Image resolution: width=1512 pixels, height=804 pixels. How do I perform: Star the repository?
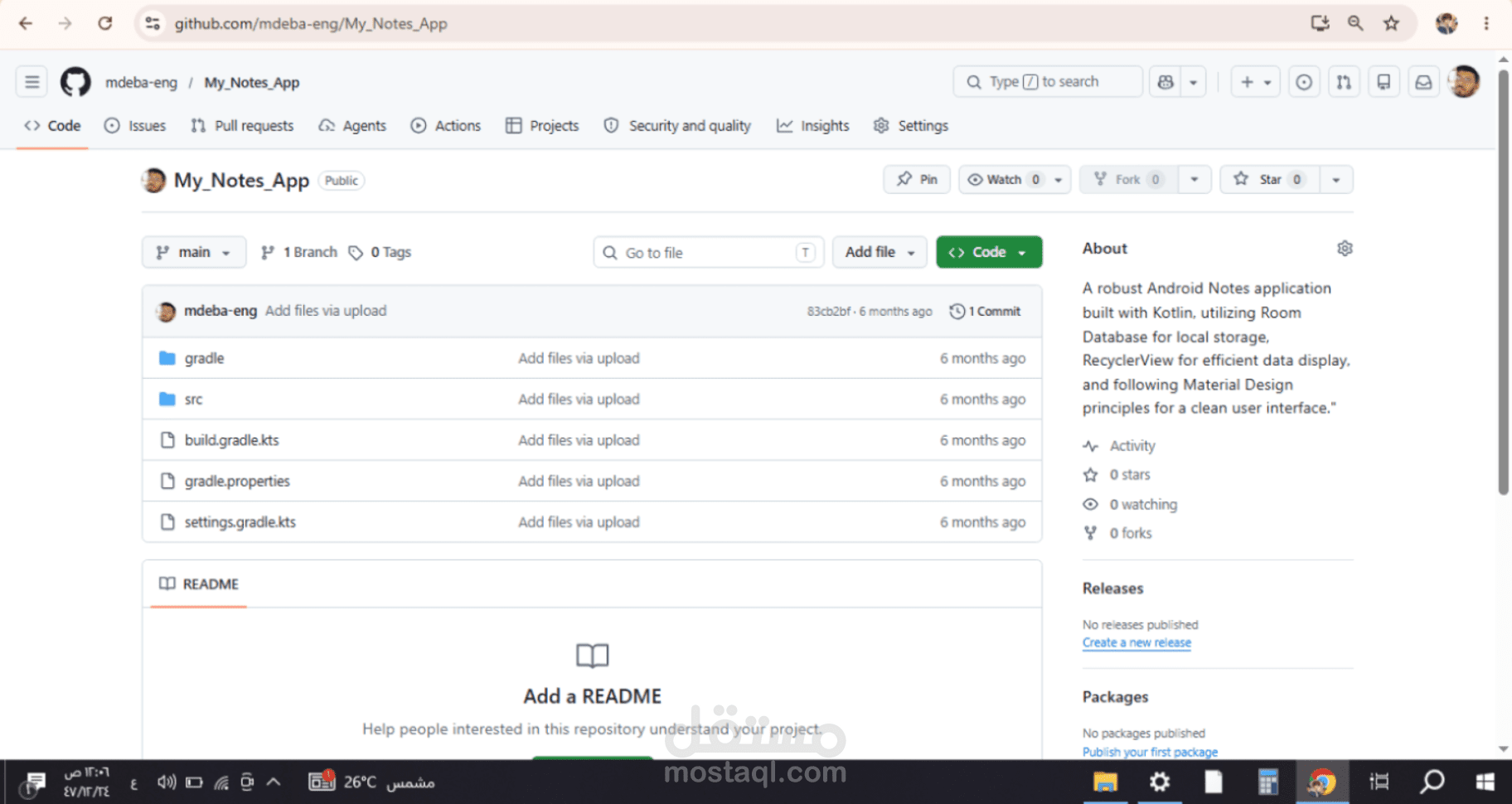click(x=1270, y=179)
